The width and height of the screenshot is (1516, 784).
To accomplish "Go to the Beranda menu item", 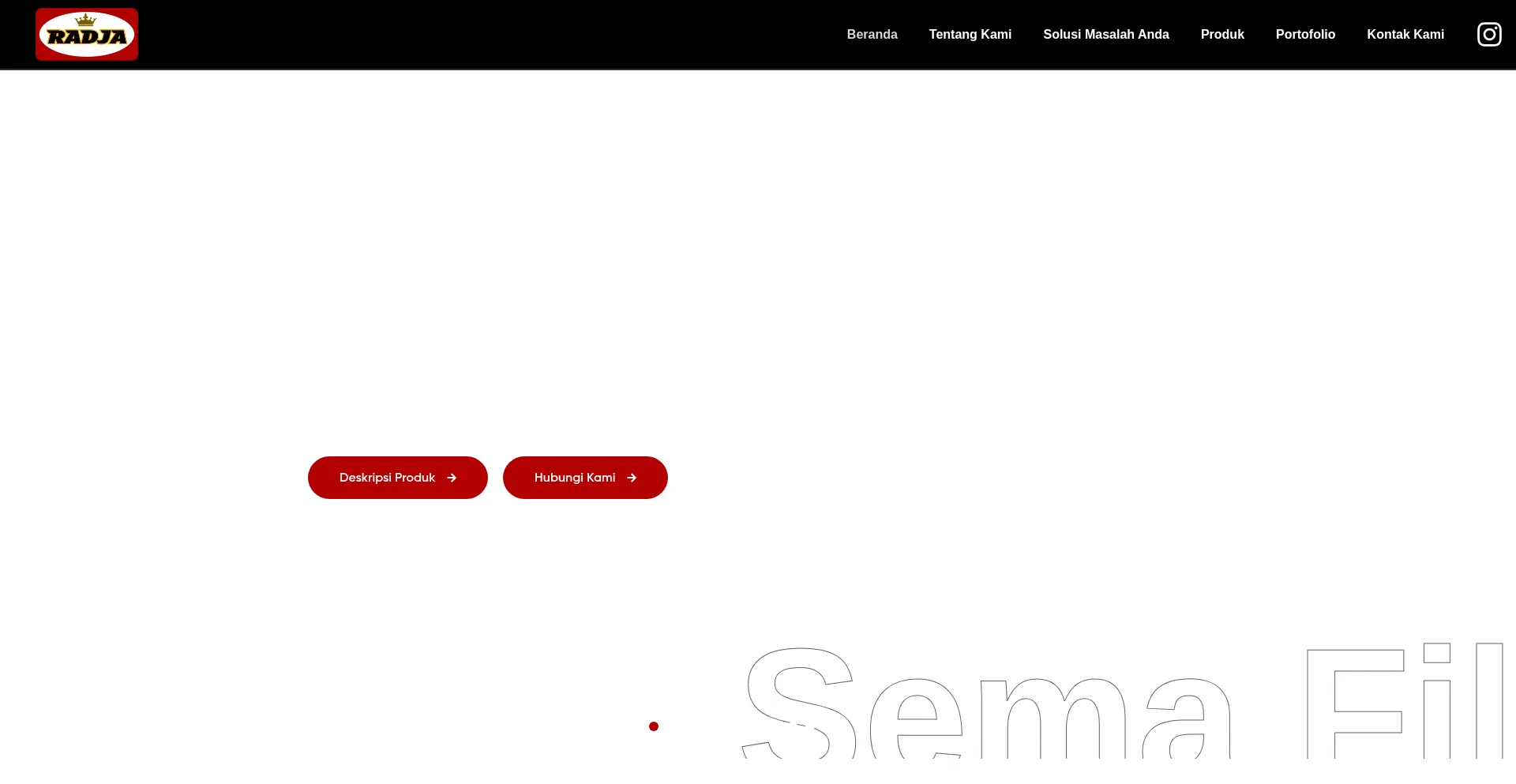I will pyautogui.click(x=872, y=35).
